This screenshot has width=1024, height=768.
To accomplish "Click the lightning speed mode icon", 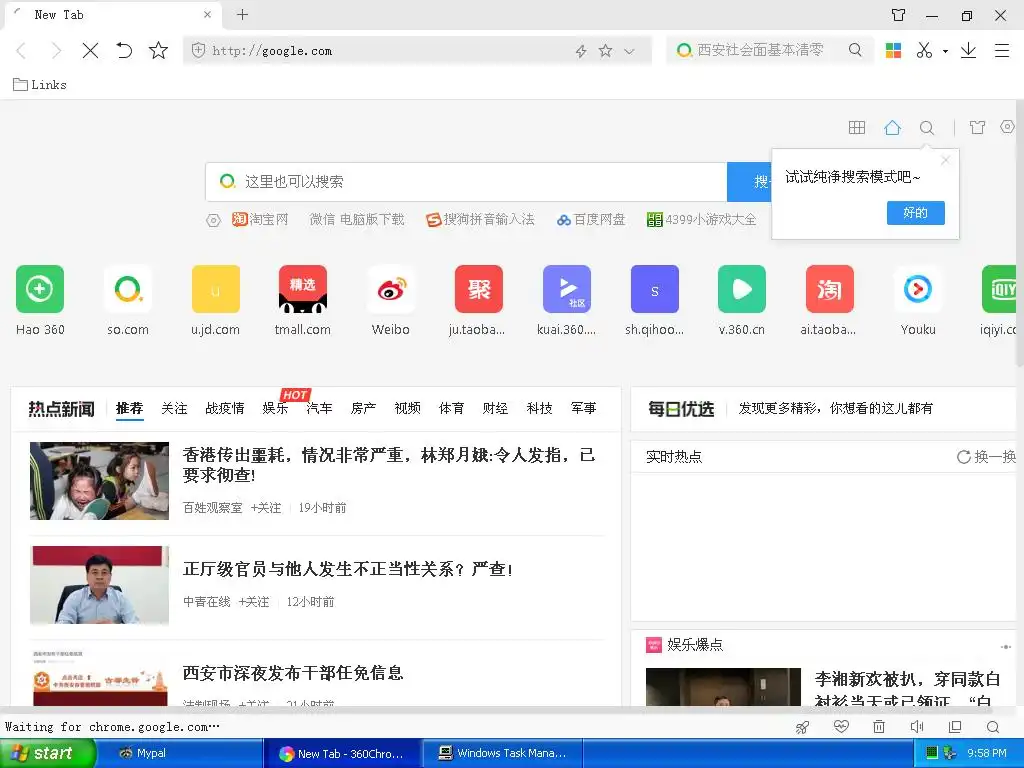I will tap(581, 51).
